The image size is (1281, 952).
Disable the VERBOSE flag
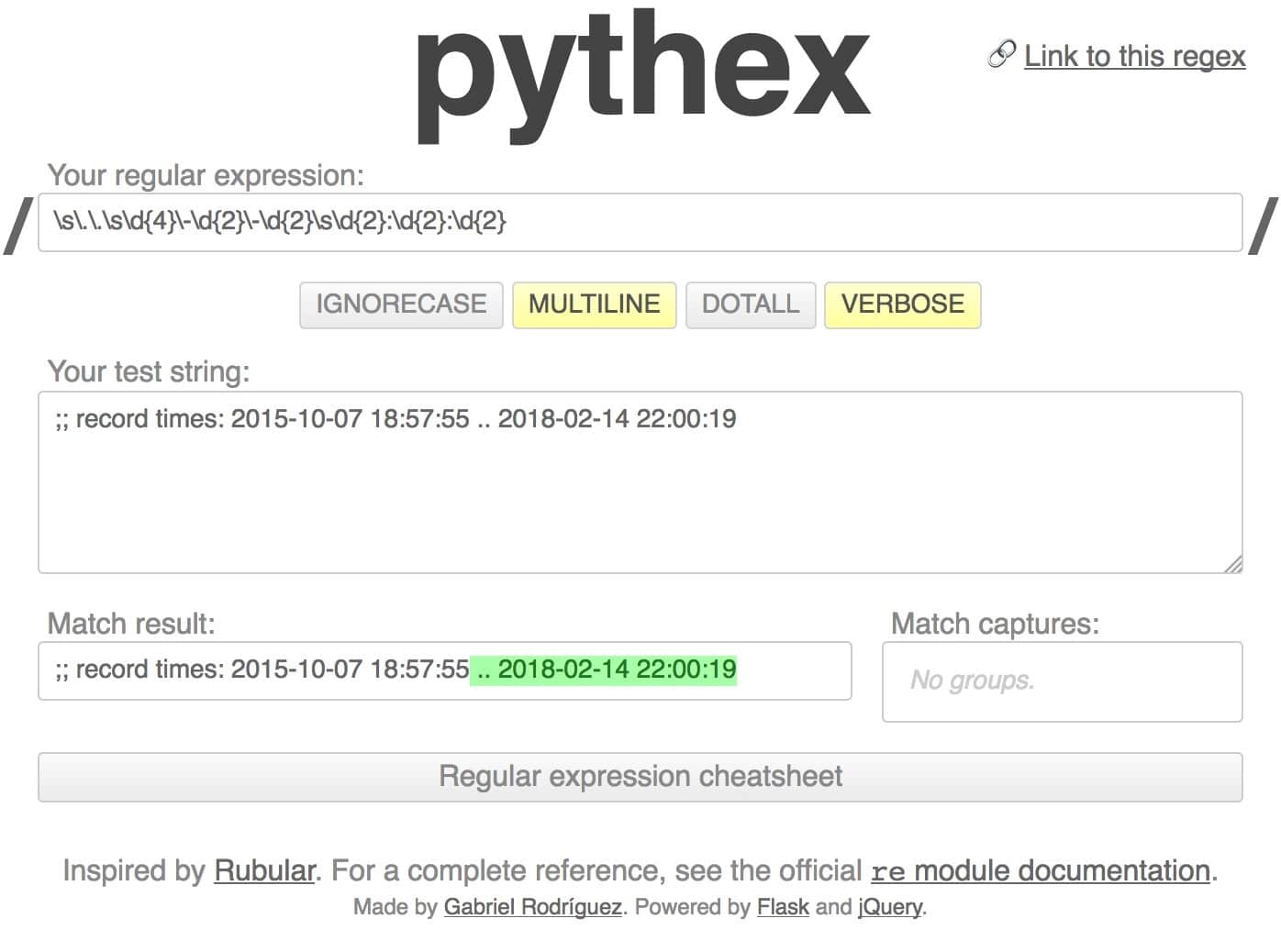pyautogui.click(x=902, y=304)
